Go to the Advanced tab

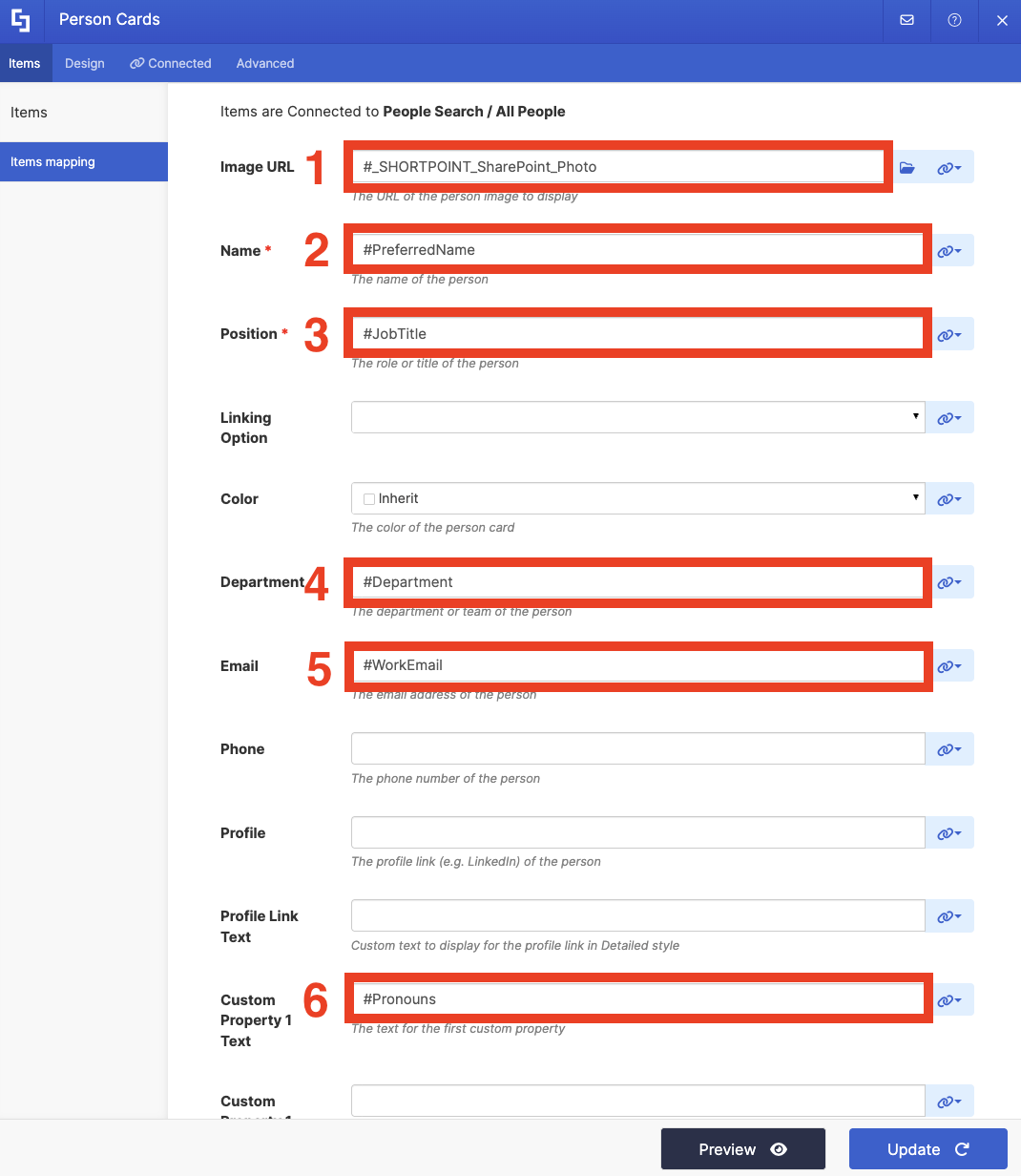(265, 63)
